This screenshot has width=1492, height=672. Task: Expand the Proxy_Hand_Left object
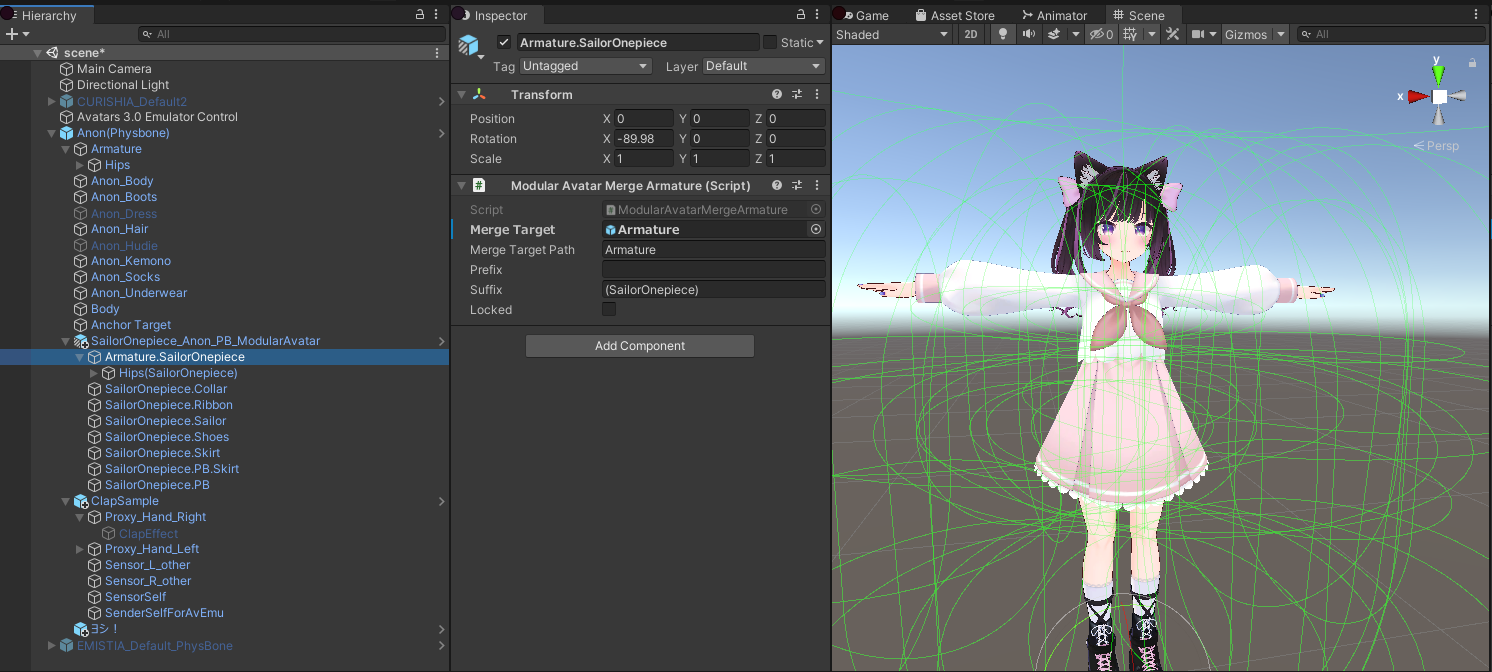[80, 549]
